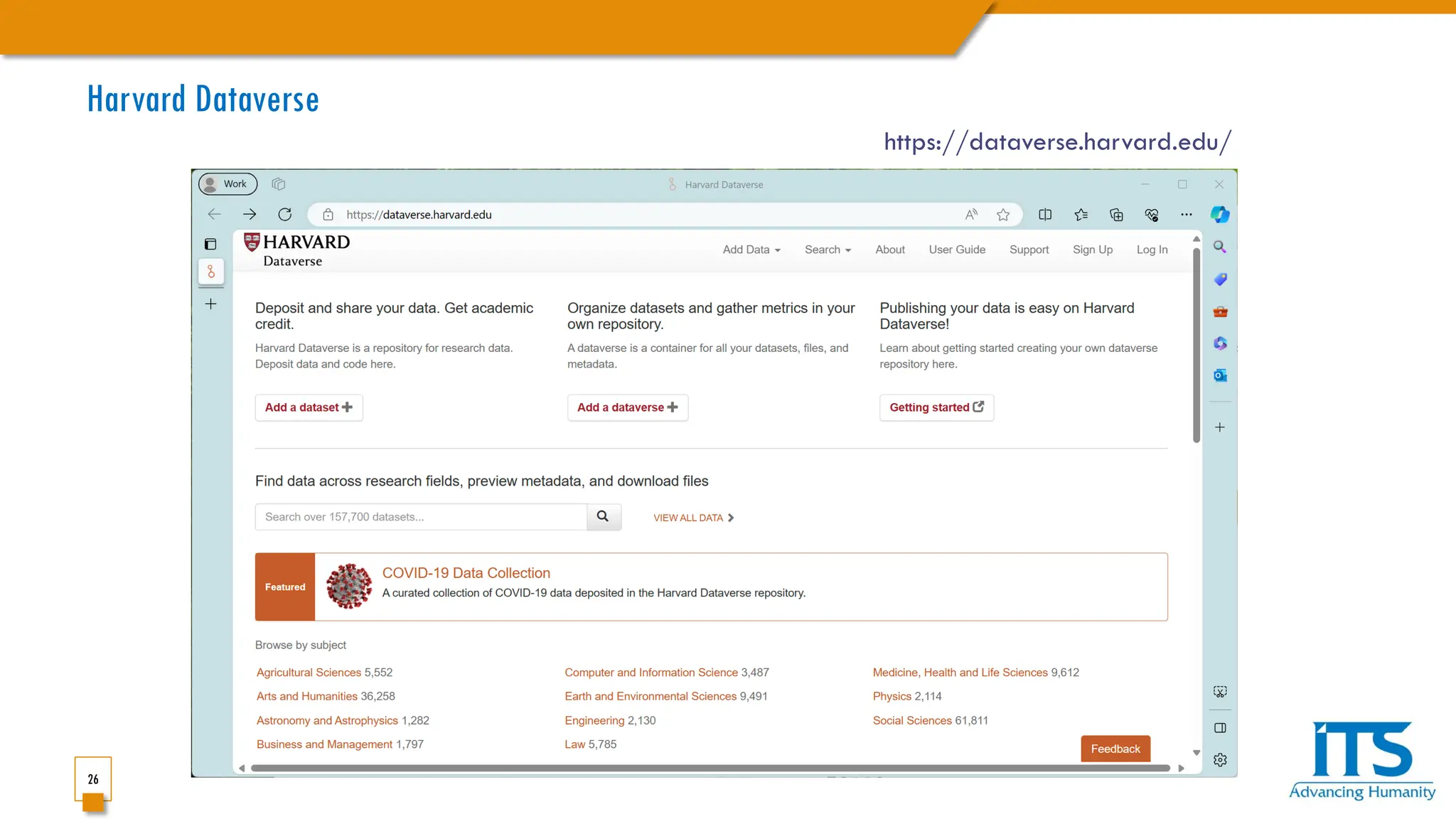The width and height of the screenshot is (1456, 819).
Task: Browse Earth and Environmental Sciences subject
Action: [651, 696]
